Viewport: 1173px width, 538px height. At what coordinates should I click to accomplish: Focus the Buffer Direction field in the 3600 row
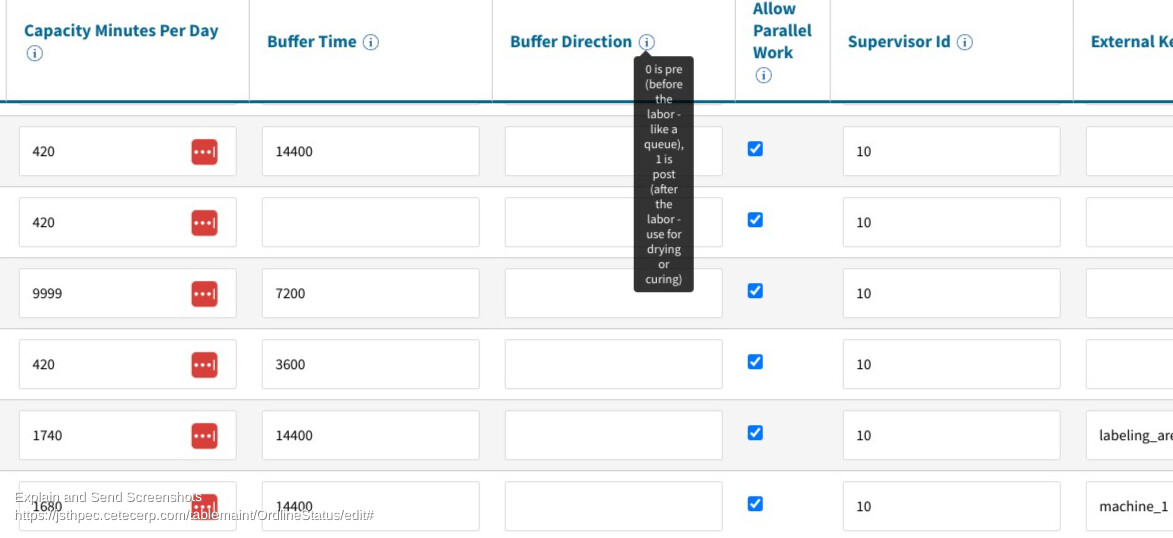pyautogui.click(x=613, y=364)
